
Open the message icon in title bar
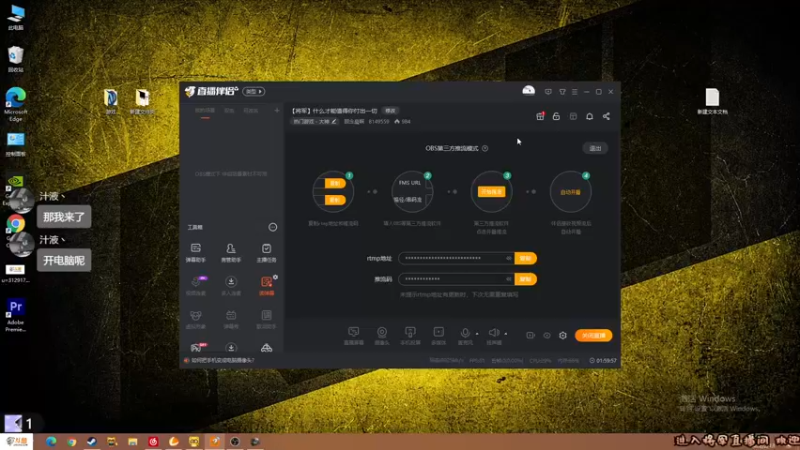[548, 92]
